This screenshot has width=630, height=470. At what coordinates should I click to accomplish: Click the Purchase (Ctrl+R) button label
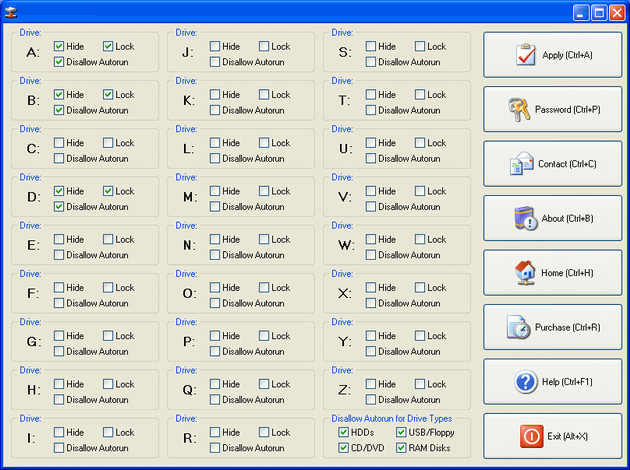[567, 327]
